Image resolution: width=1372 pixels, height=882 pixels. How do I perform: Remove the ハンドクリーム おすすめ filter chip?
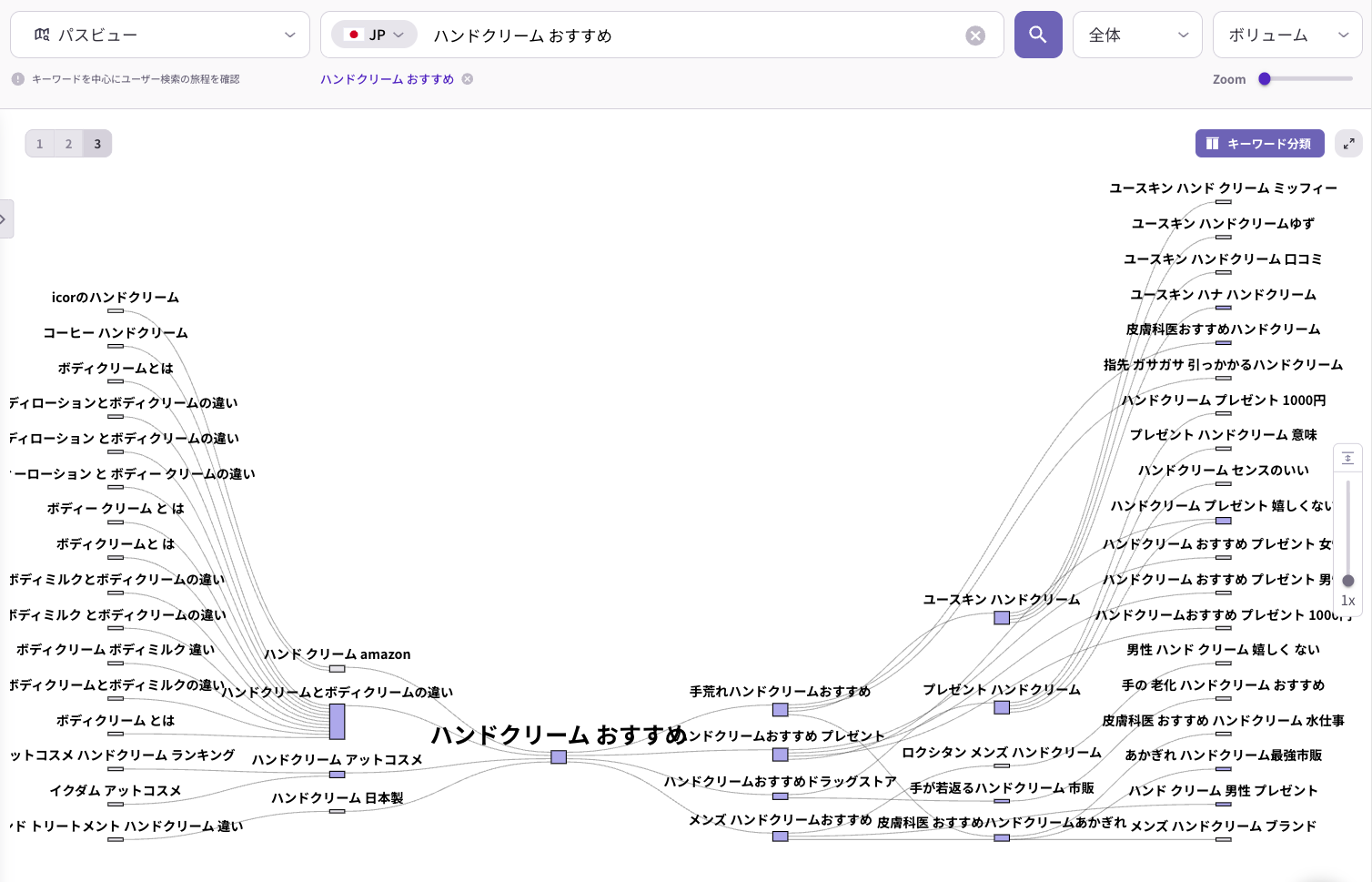click(468, 79)
